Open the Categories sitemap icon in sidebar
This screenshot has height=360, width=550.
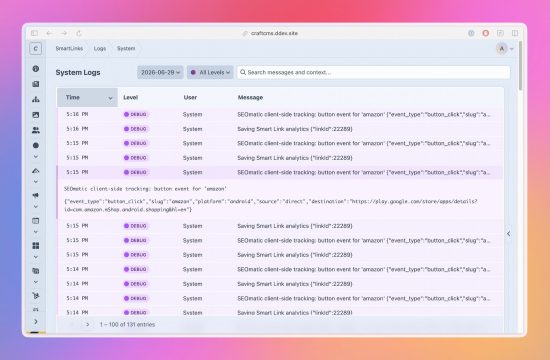point(36,99)
